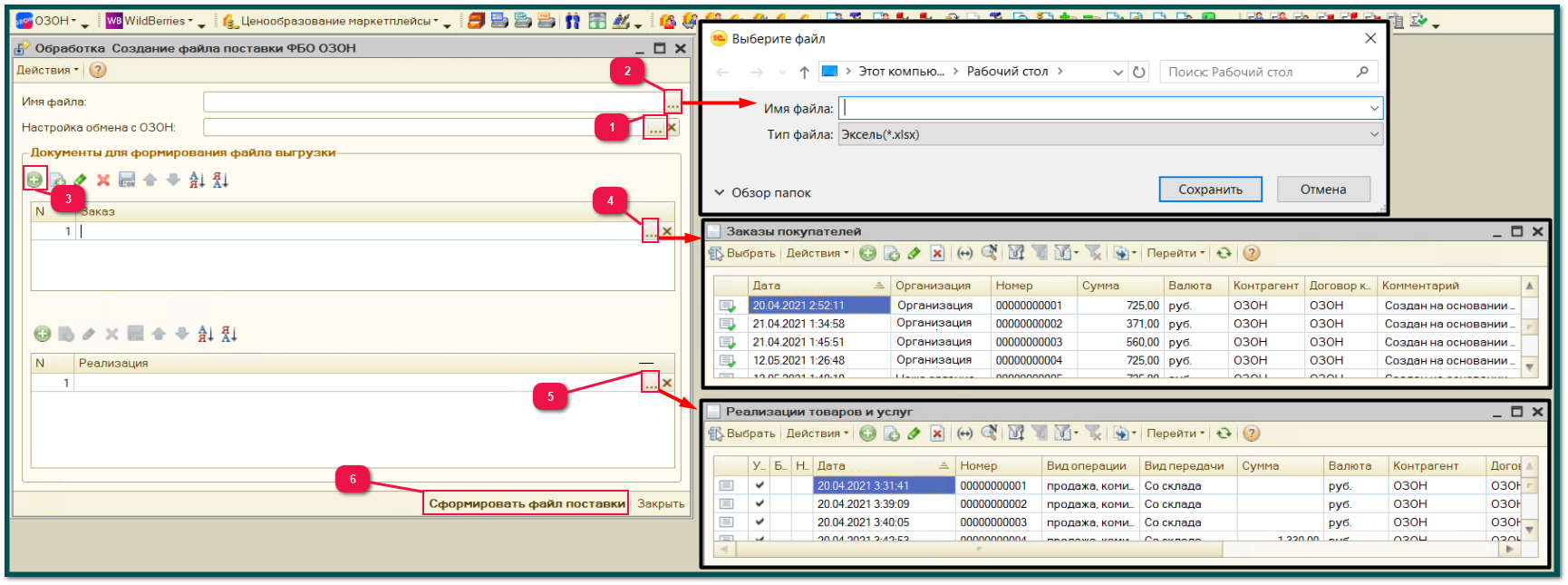Click into the Имя файла input in Обработка window
Screen dimensions: 1568x585
pyautogui.click(x=434, y=102)
